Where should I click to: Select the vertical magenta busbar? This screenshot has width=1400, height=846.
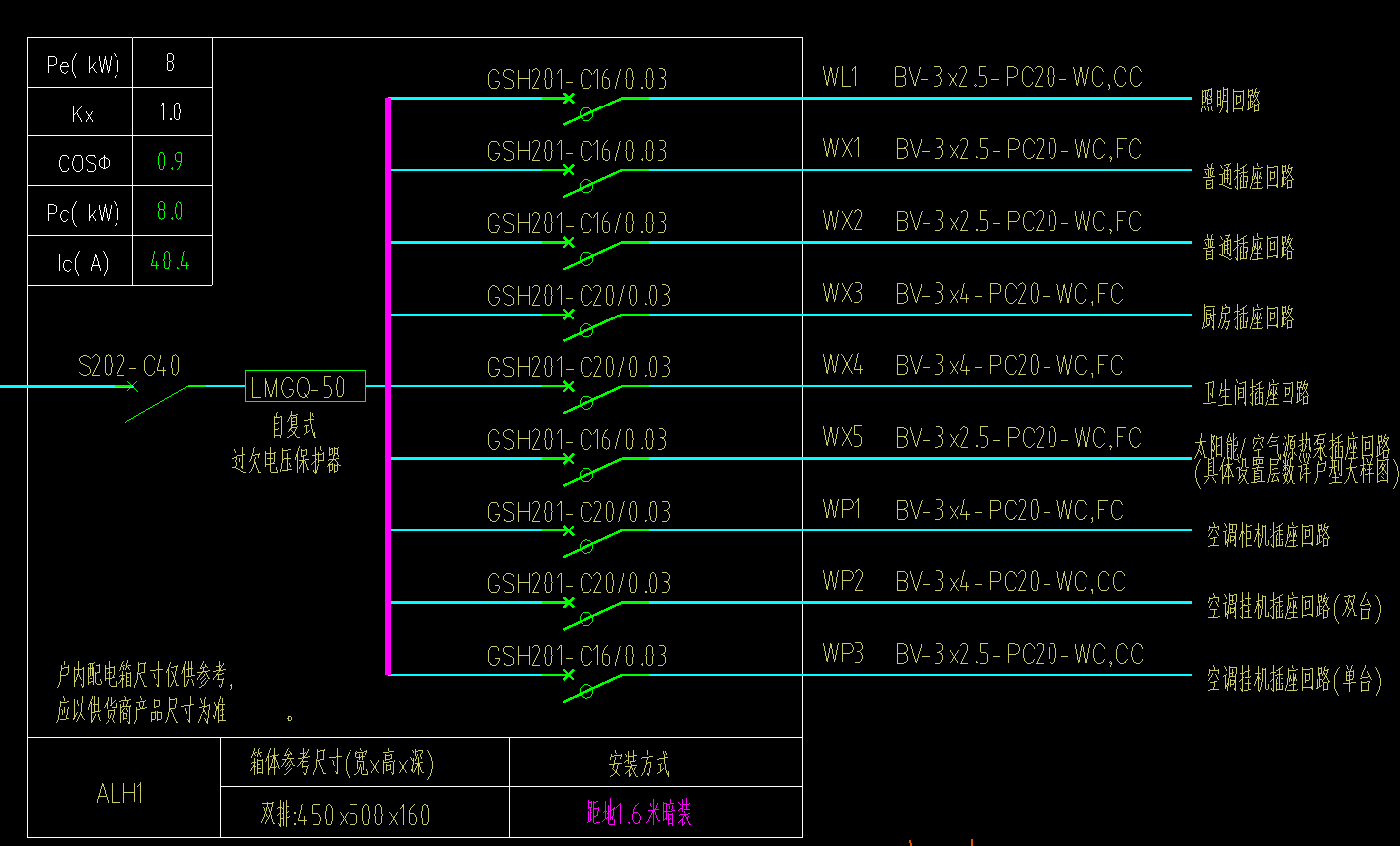click(388, 386)
